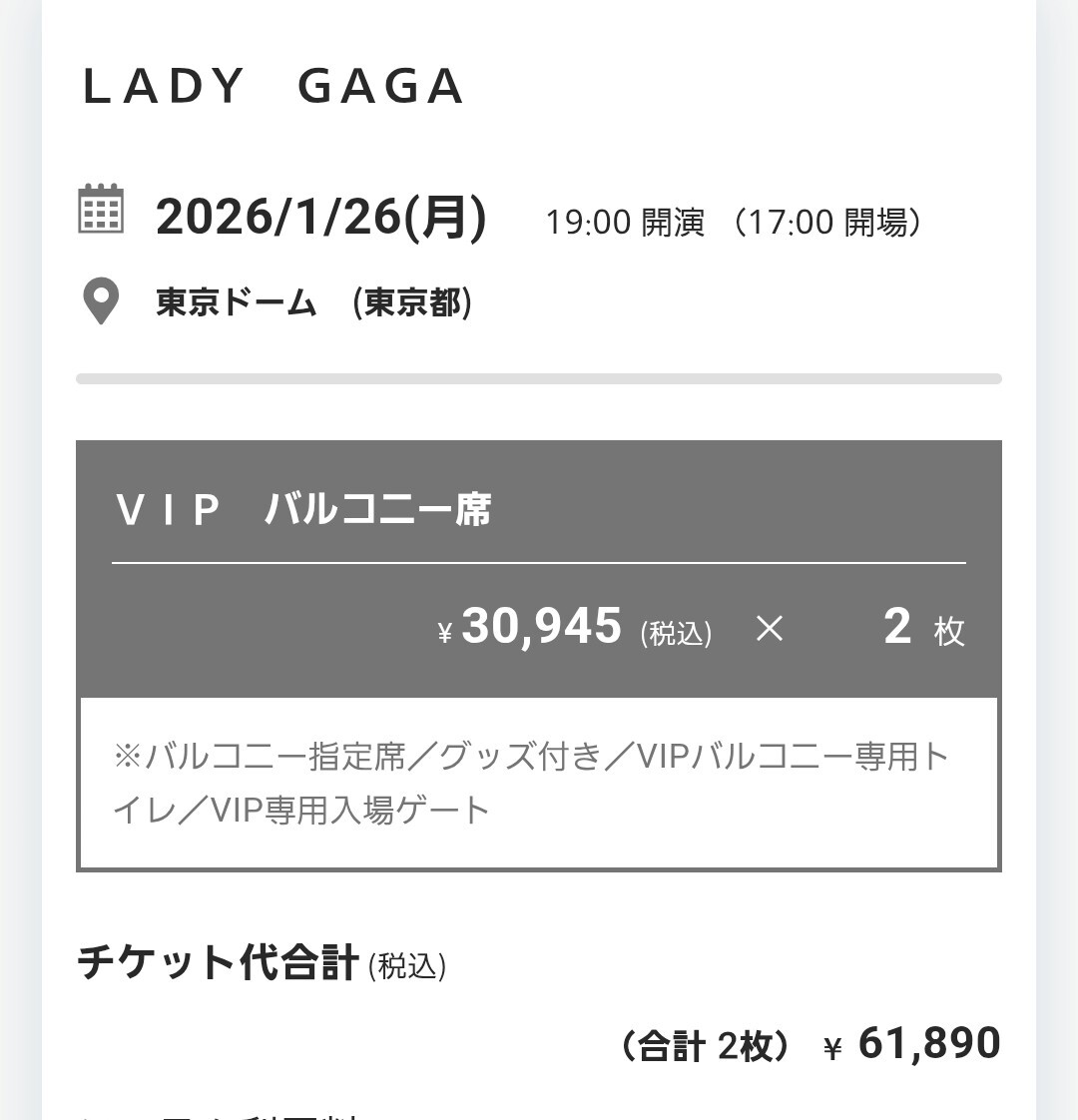The image size is (1078, 1120).
Task: Click the grey horizontal divider bar
Action: pyautogui.click(x=539, y=378)
